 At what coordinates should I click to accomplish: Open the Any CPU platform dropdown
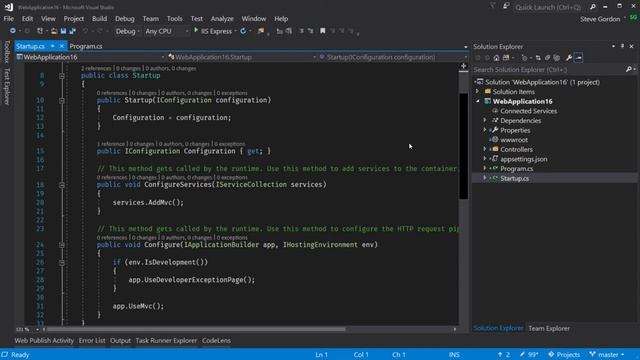(x=167, y=31)
